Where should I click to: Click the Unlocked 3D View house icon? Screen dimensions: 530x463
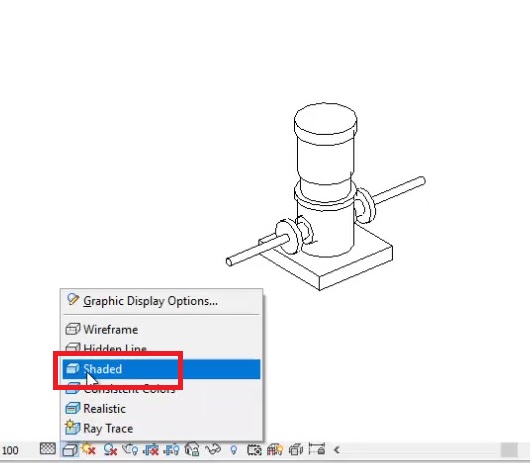point(192,449)
